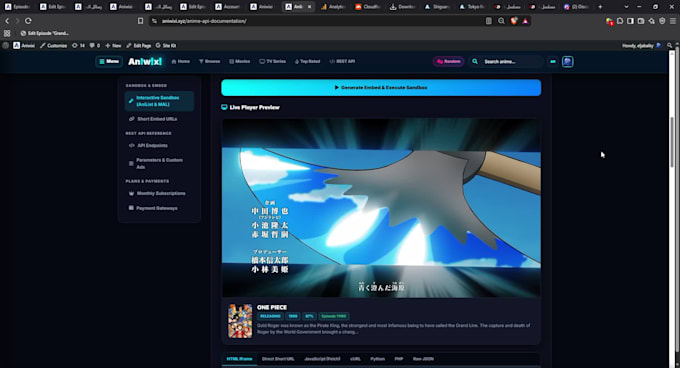Click the Aniwixi site name in the admin bar
The width and height of the screenshot is (680, 368).
coord(24,46)
